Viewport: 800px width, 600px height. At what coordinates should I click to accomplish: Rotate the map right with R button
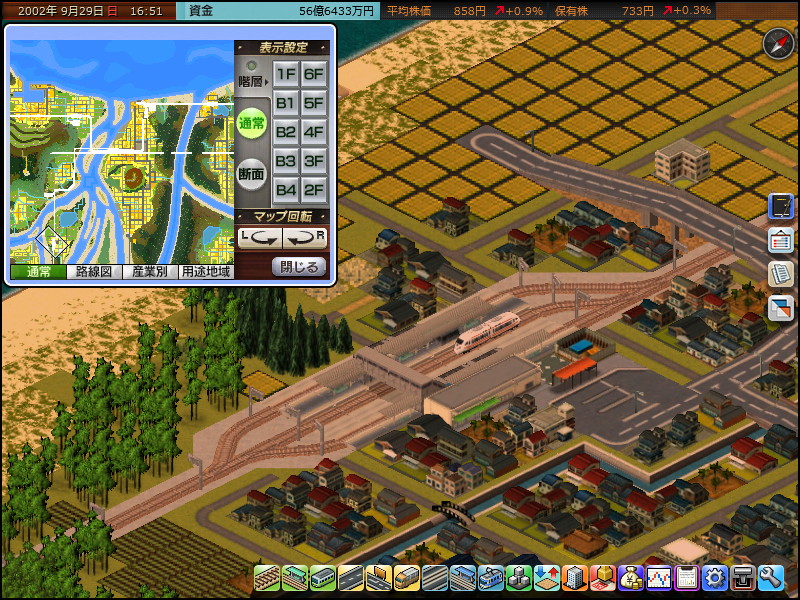pyautogui.click(x=305, y=238)
